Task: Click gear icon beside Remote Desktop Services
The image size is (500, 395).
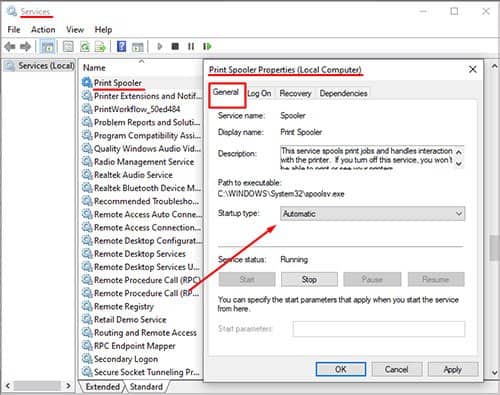Action: click(x=87, y=253)
